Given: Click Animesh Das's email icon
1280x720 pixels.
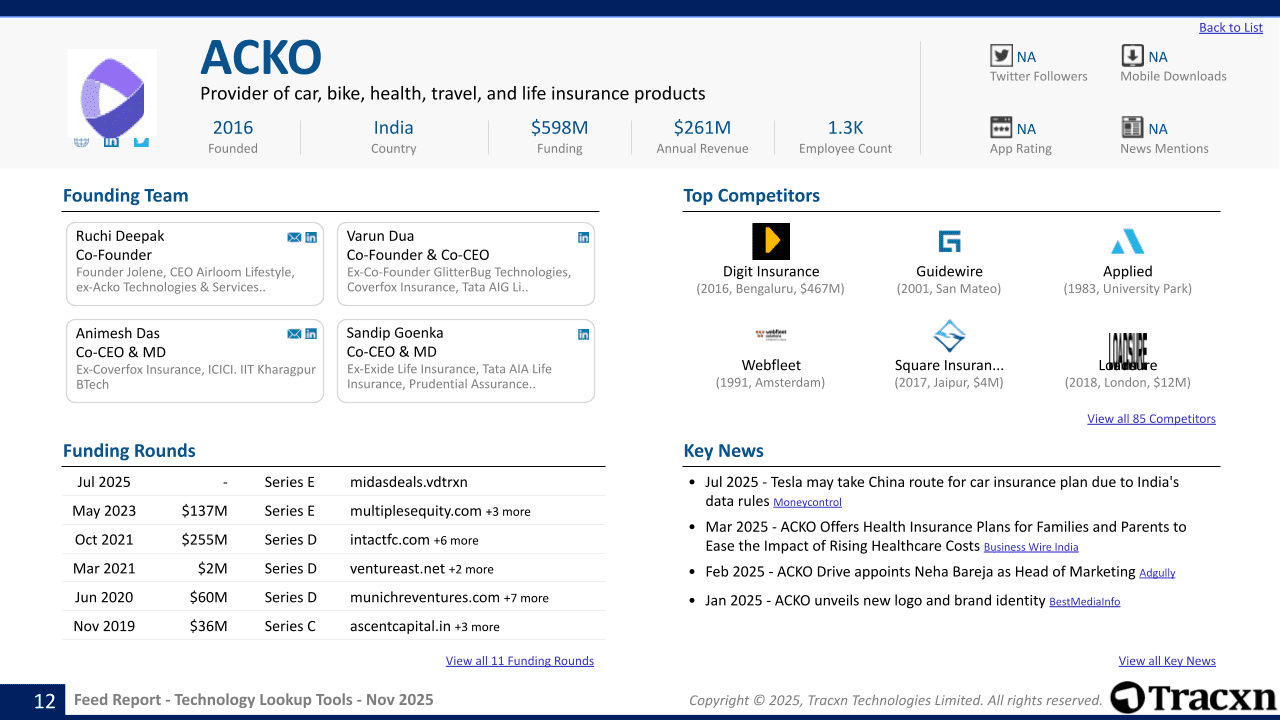Looking at the screenshot, I should pos(294,334).
